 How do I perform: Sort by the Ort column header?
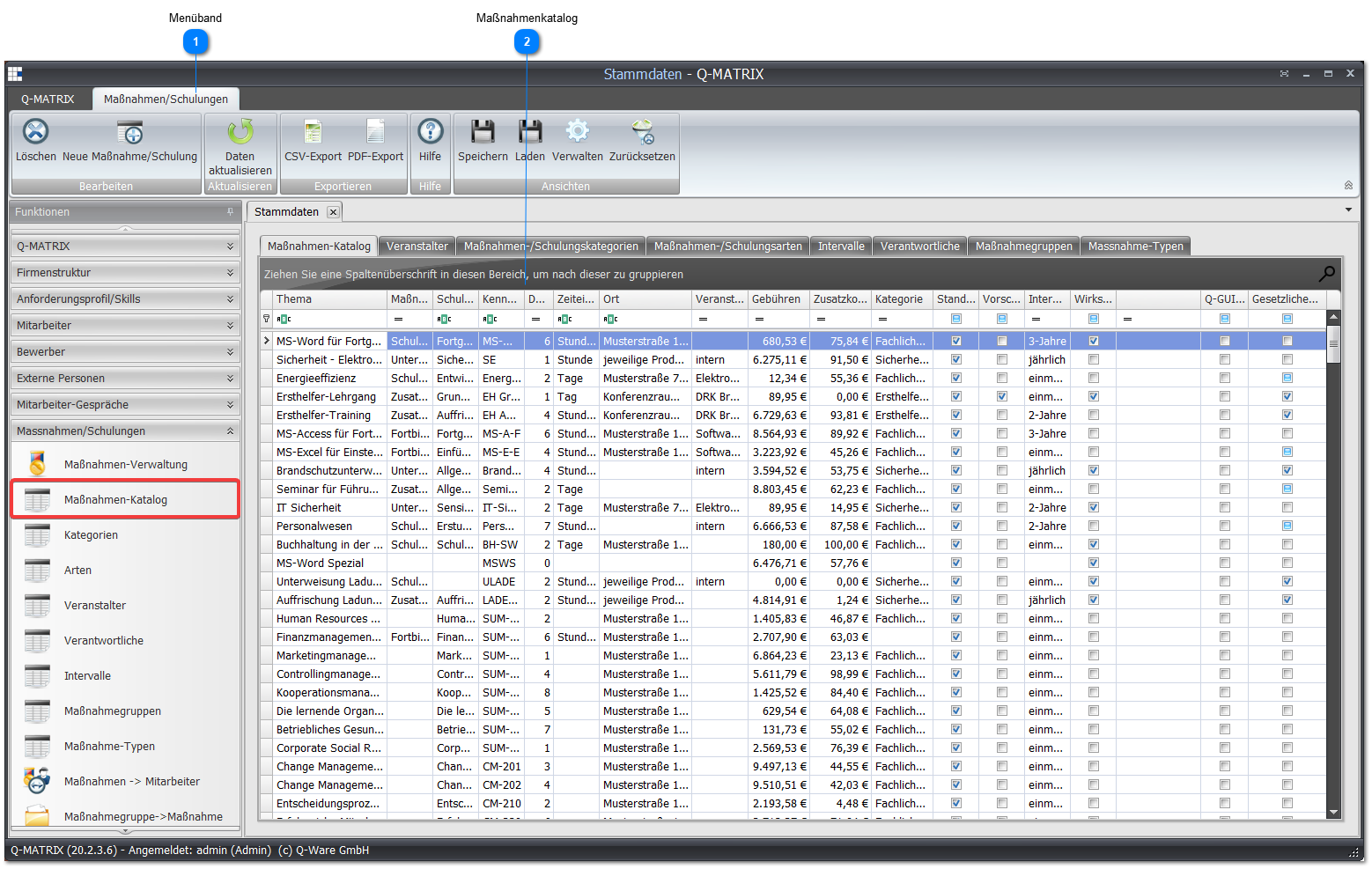click(x=645, y=299)
